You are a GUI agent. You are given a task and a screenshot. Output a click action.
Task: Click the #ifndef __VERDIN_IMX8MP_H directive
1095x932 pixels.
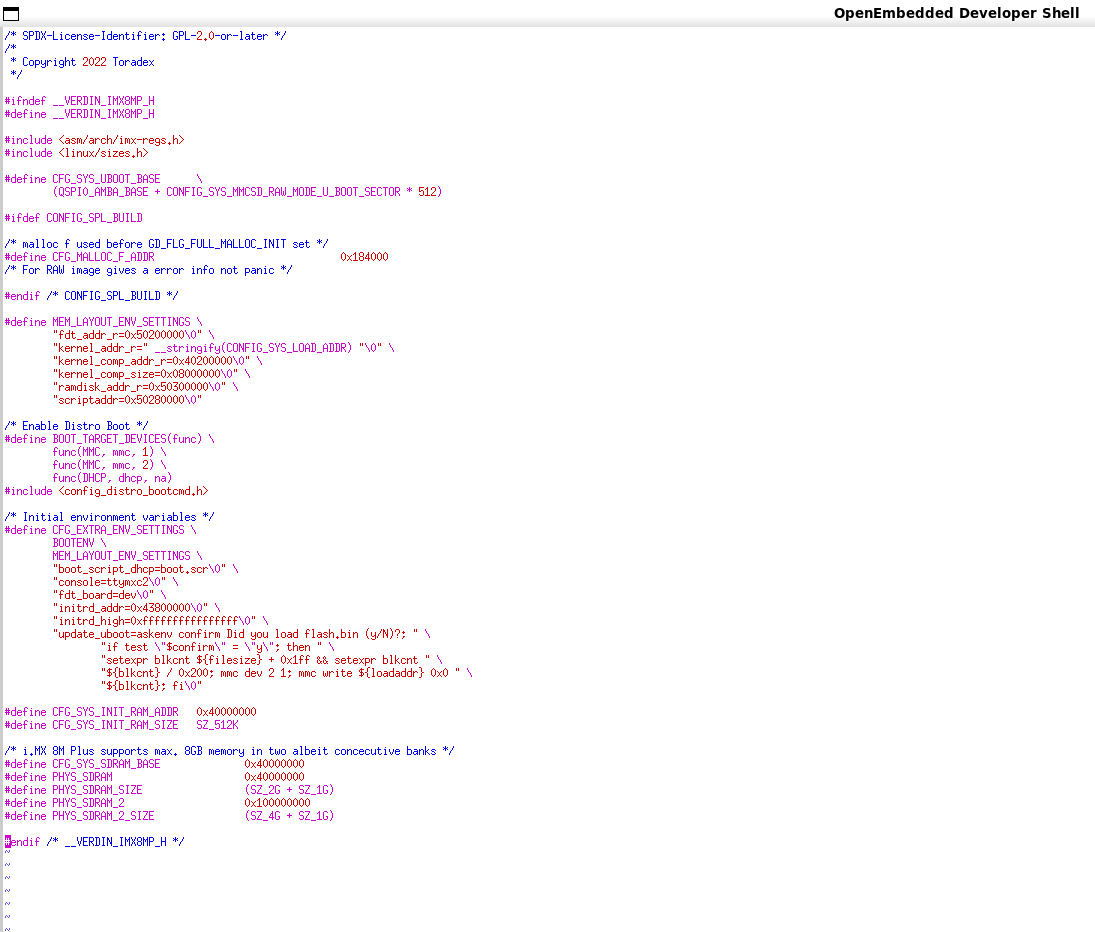coord(80,101)
